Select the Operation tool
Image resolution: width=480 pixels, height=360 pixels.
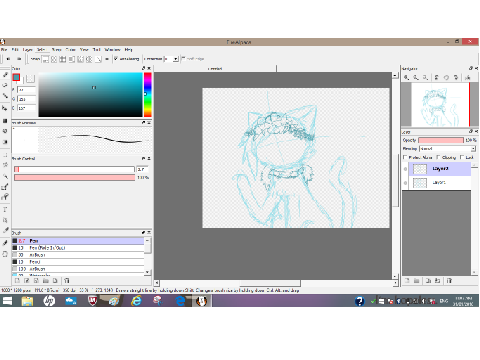5,220
